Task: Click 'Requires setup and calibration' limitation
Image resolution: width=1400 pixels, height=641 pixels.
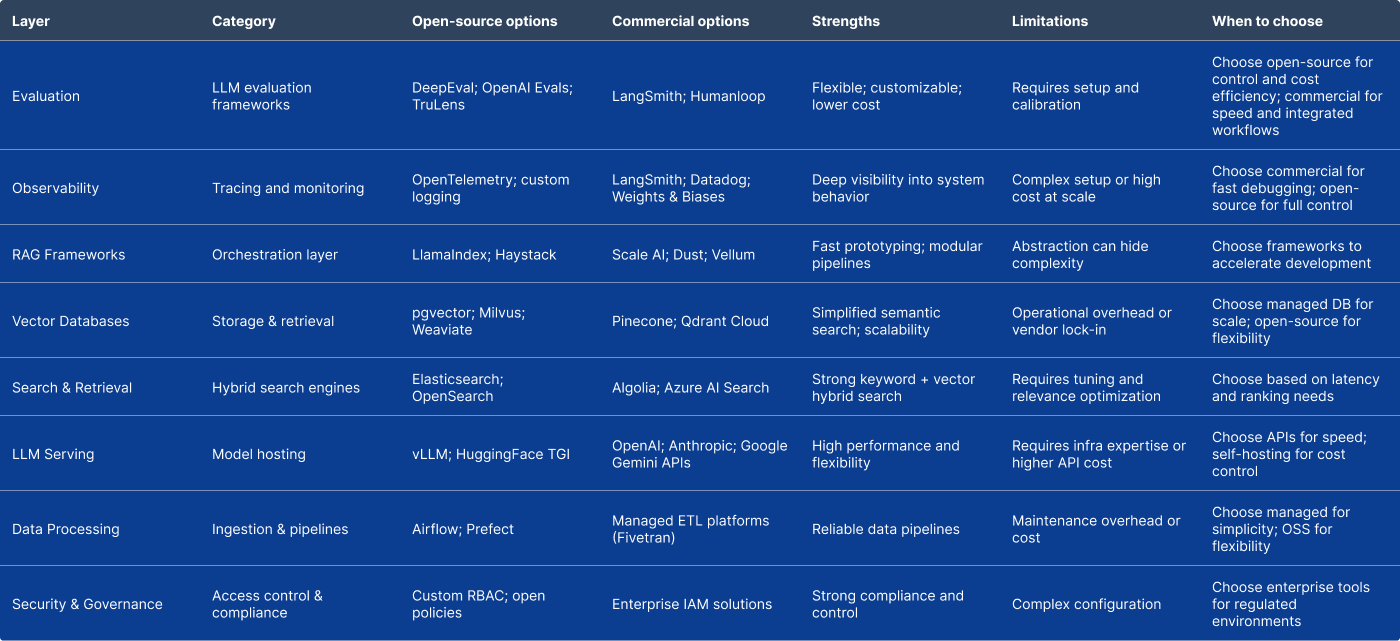Action: click(x=1075, y=96)
